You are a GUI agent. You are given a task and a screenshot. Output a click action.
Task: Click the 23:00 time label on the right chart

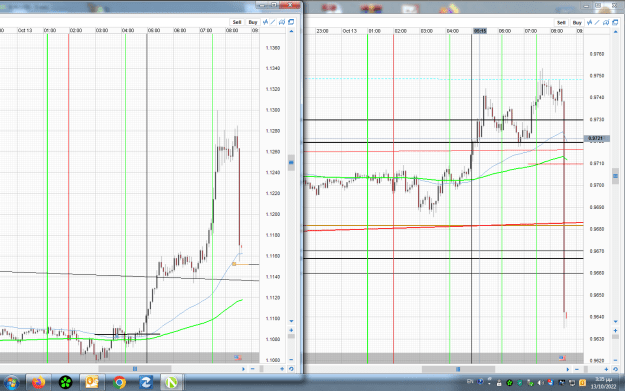[322, 31]
